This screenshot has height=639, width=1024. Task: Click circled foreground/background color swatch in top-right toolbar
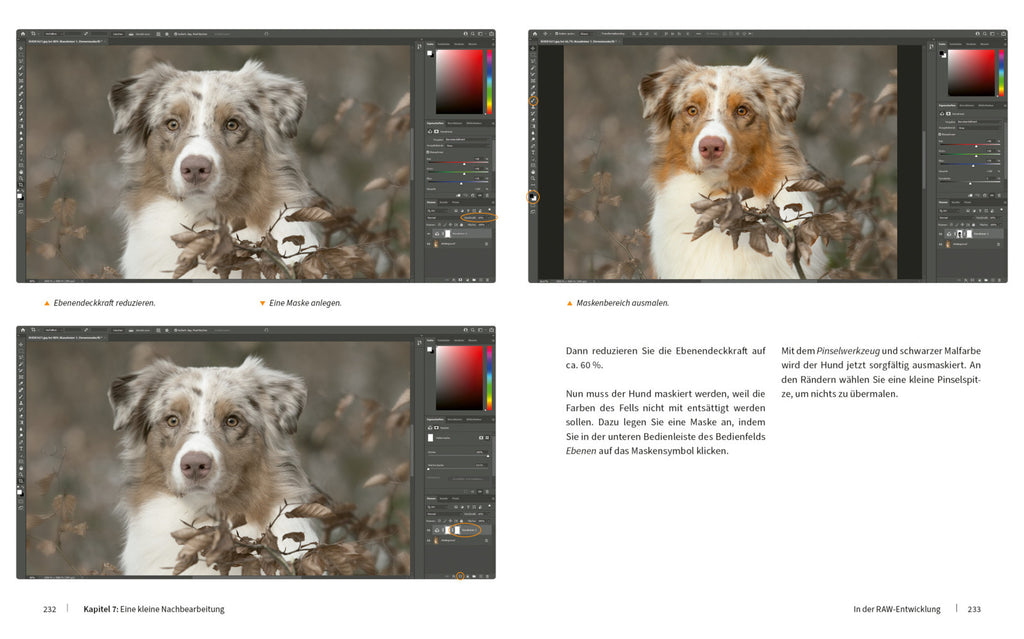(533, 197)
